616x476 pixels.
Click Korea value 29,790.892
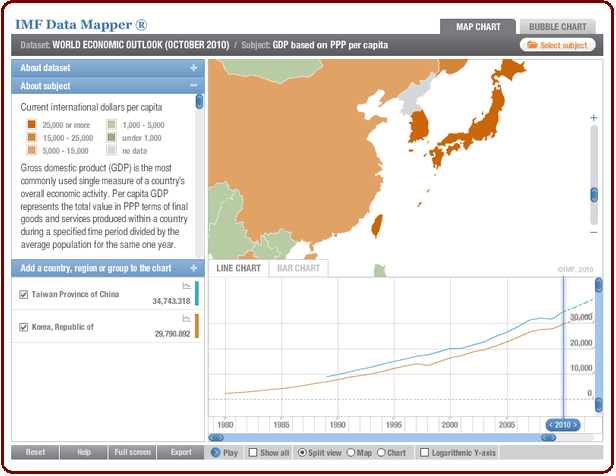172,334
